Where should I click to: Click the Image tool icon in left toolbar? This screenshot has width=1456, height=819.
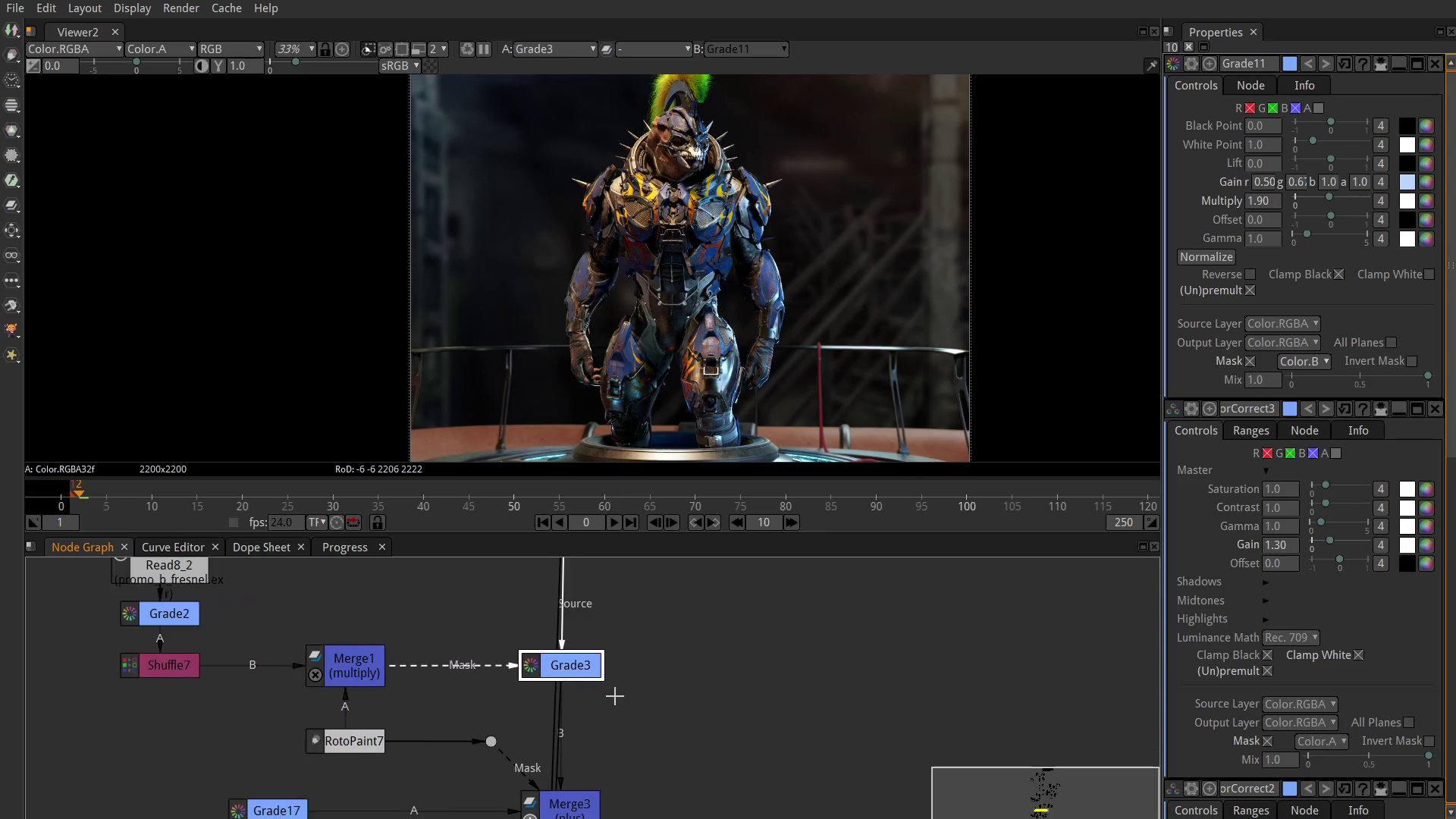12,31
